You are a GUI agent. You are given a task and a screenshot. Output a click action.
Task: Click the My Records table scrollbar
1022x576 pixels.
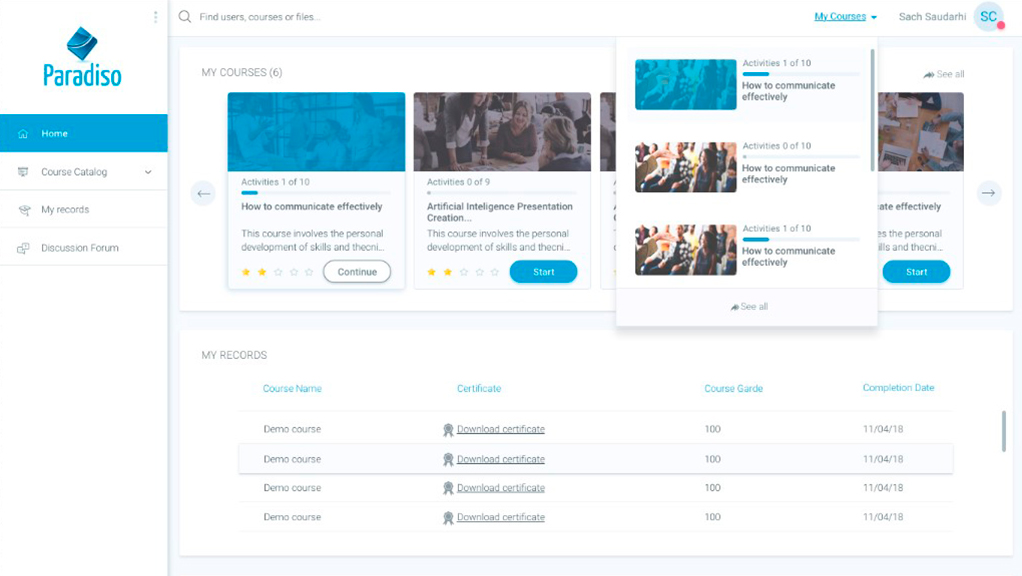[x=1004, y=431]
